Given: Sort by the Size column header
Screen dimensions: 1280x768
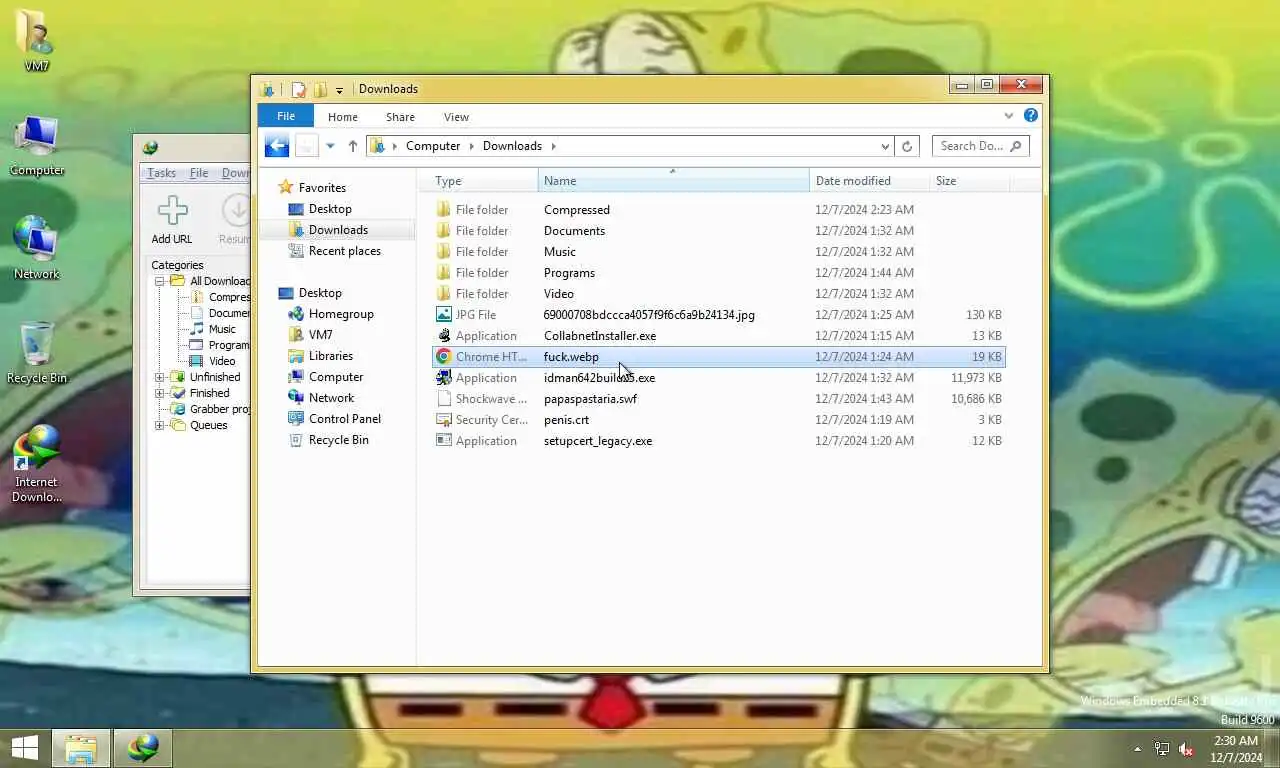Looking at the screenshot, I should tap(969, 181).
